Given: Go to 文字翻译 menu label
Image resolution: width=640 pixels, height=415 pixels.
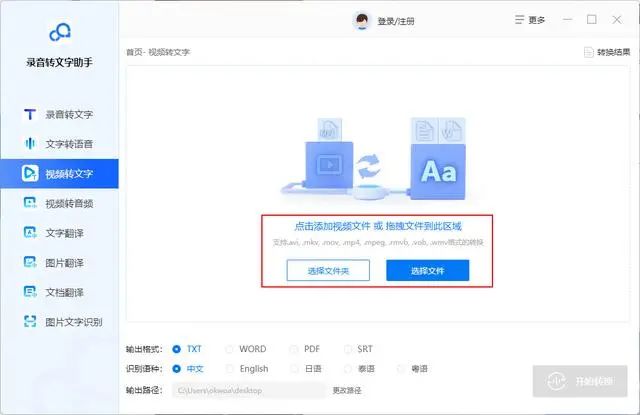Looking at the screenshot, I should [x=64, y=233].
